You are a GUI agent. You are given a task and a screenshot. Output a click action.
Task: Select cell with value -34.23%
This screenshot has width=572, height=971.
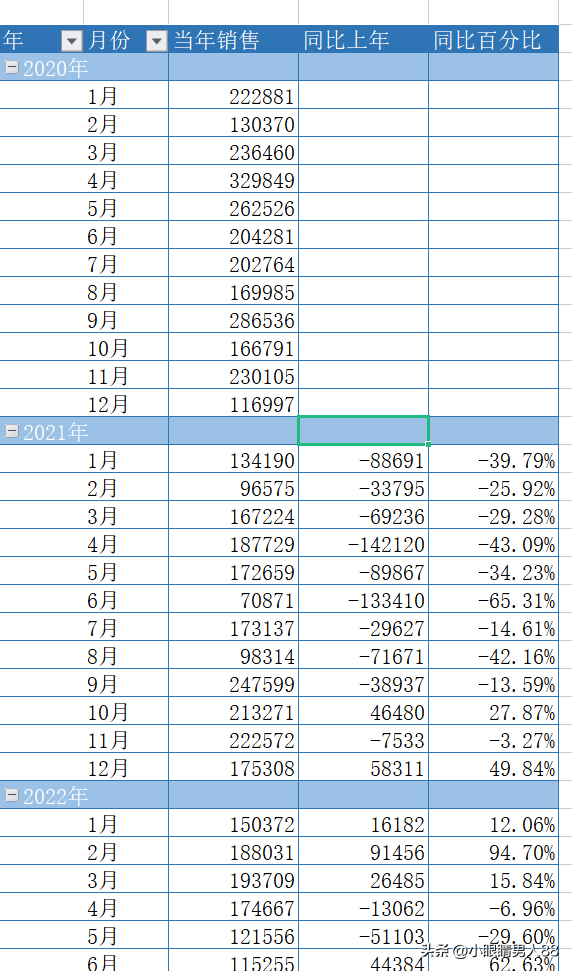(x=493, y=572)
